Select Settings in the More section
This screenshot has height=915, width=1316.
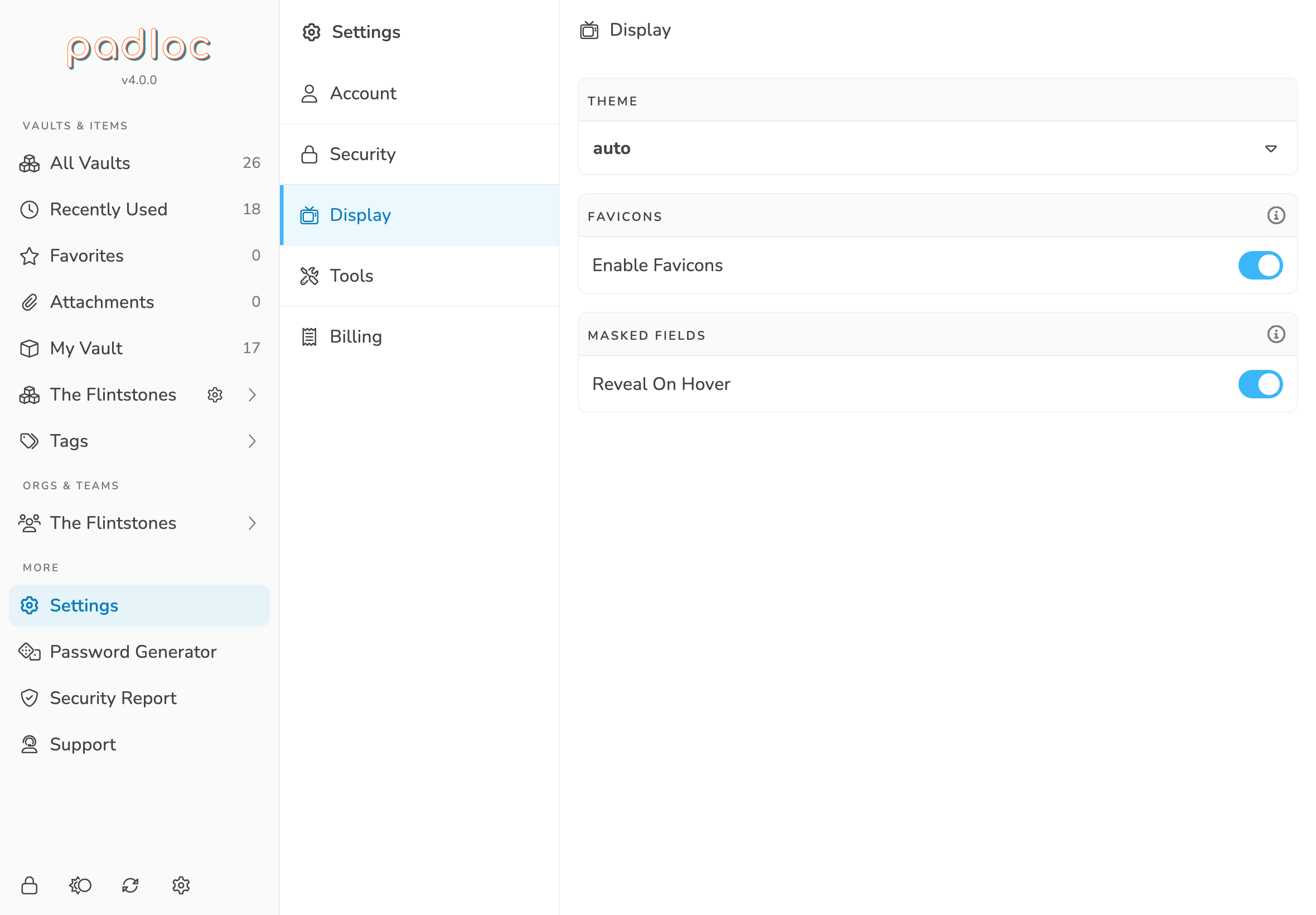[139, 605]
